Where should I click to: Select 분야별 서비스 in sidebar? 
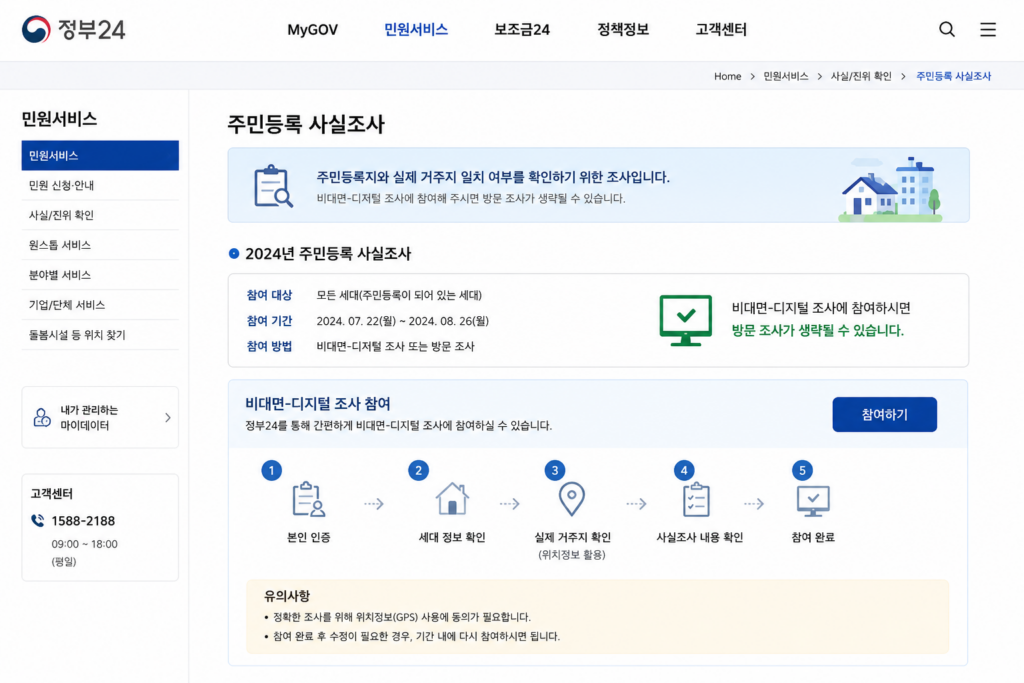pos(100,275)
